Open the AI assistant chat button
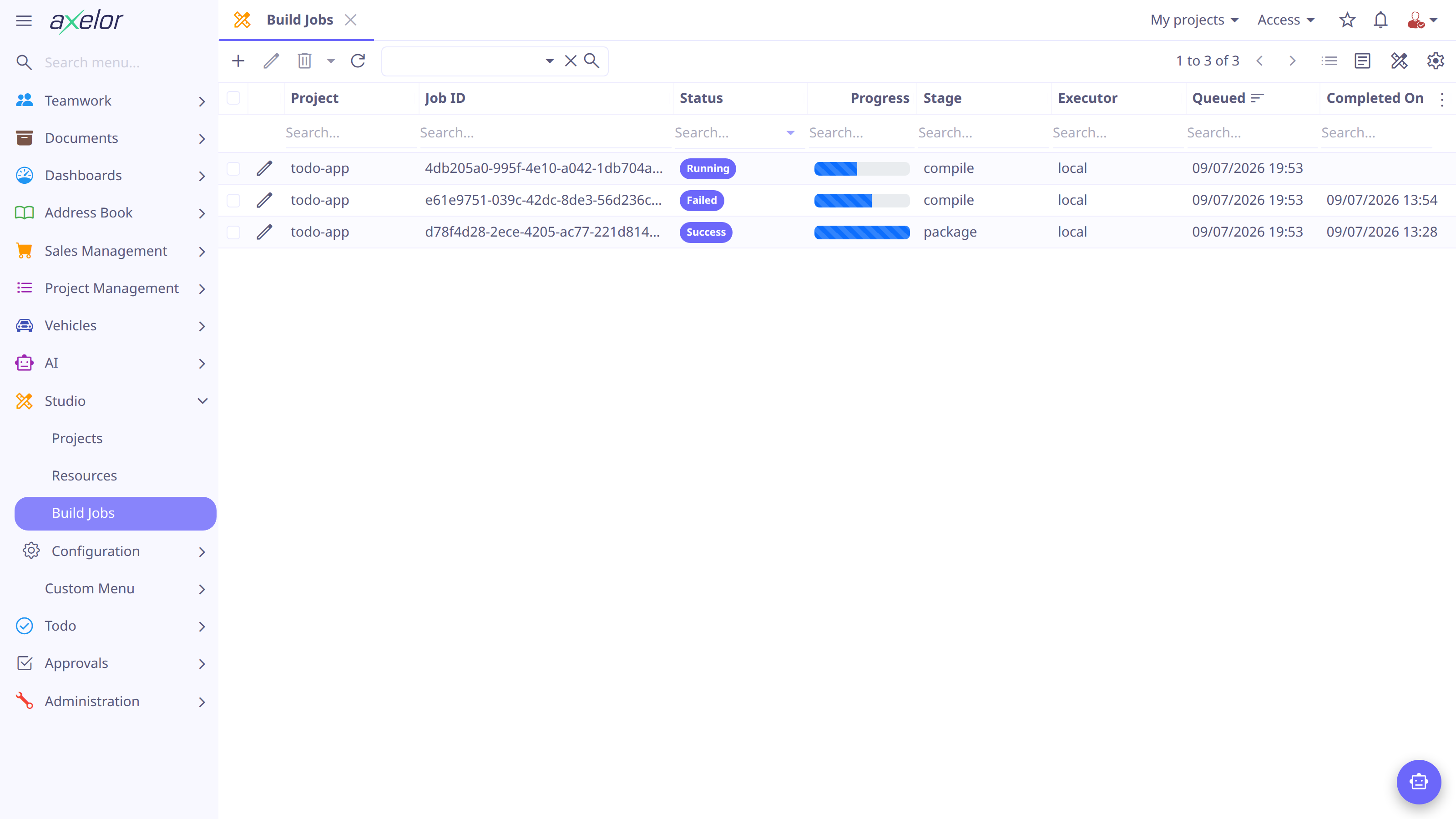1456x819 pixels. [x=1419, y=782]
